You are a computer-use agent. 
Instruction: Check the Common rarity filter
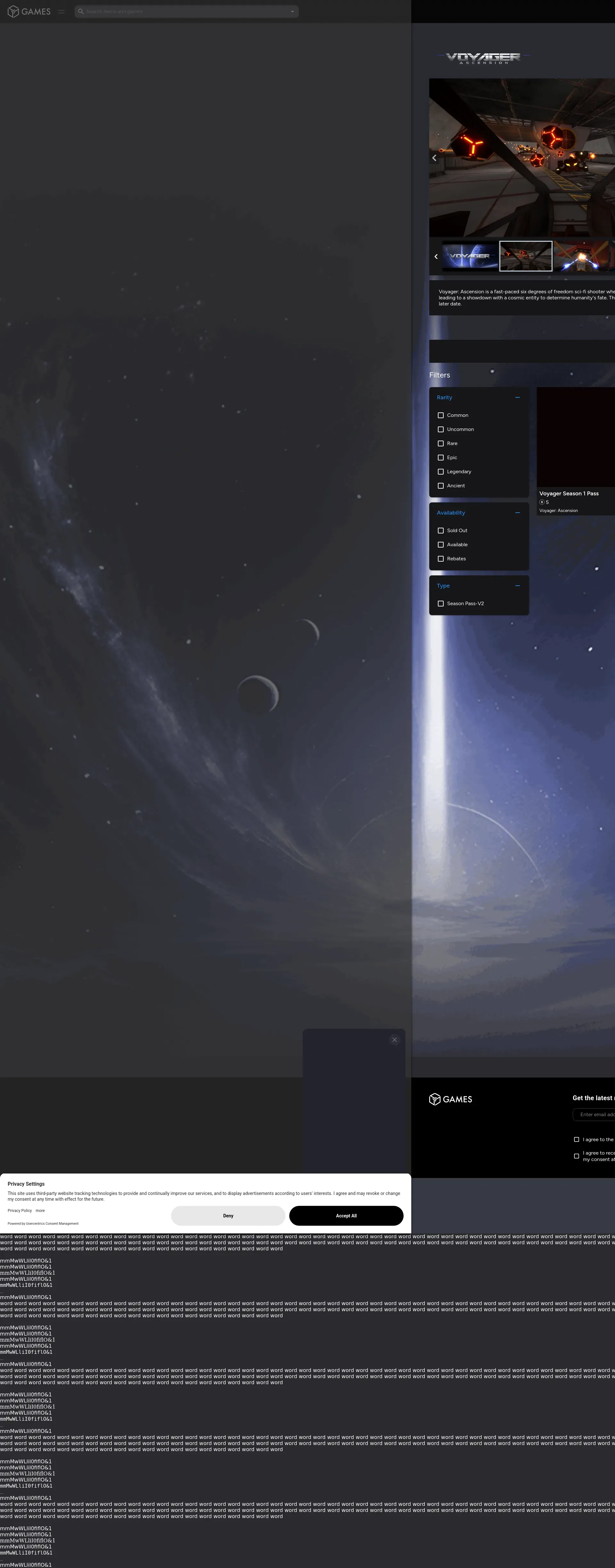[441, 415]
